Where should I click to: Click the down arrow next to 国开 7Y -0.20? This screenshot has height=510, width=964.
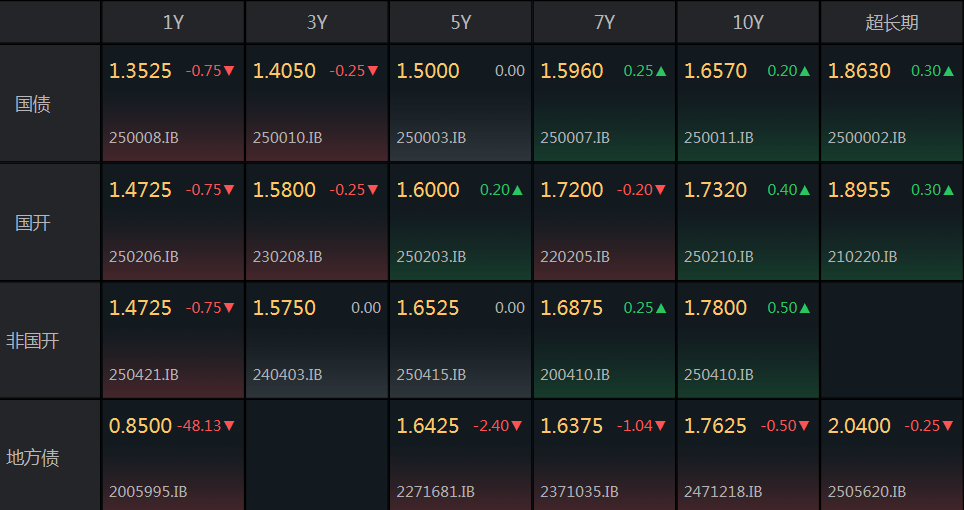pos(661,190)
